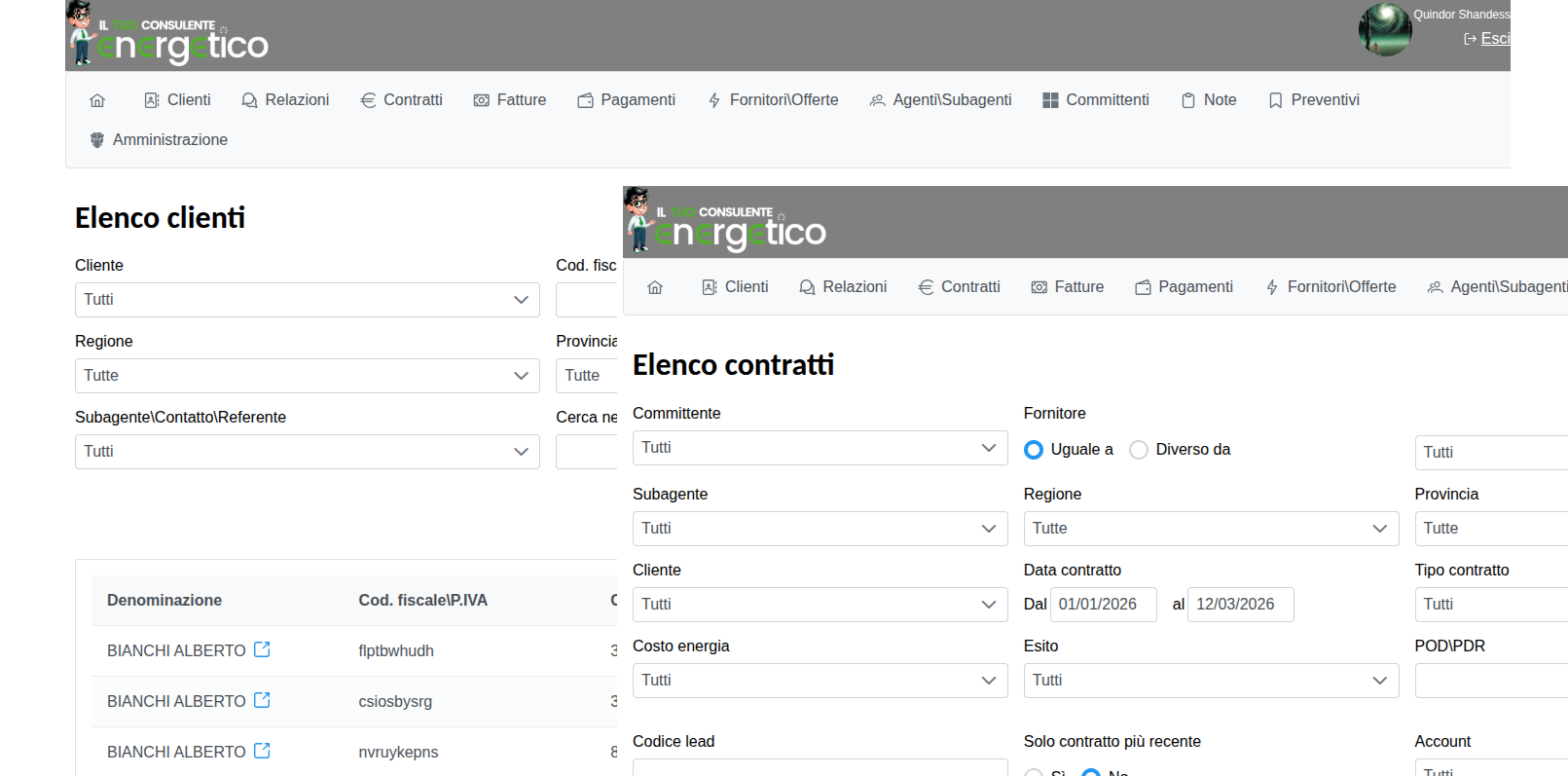Expand the Costo energia dropdown
The height and width of the screenshot is (776, 1568).
coord(820,681)
